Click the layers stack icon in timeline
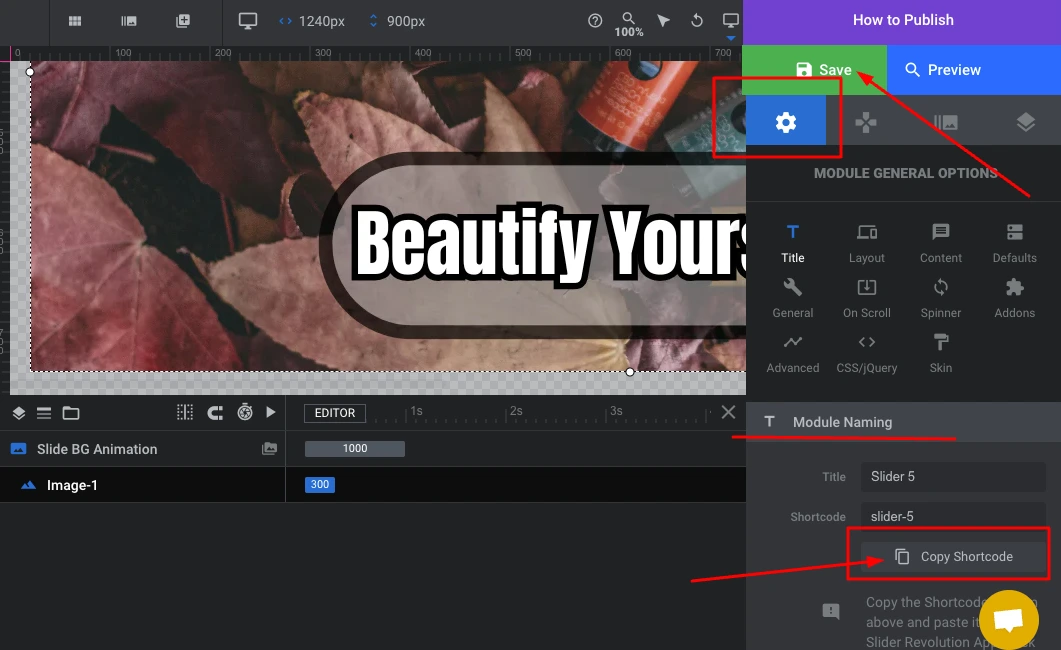The height and width of the screenshot is (650, 1061). pyautogui.click(x=19, y=413)
